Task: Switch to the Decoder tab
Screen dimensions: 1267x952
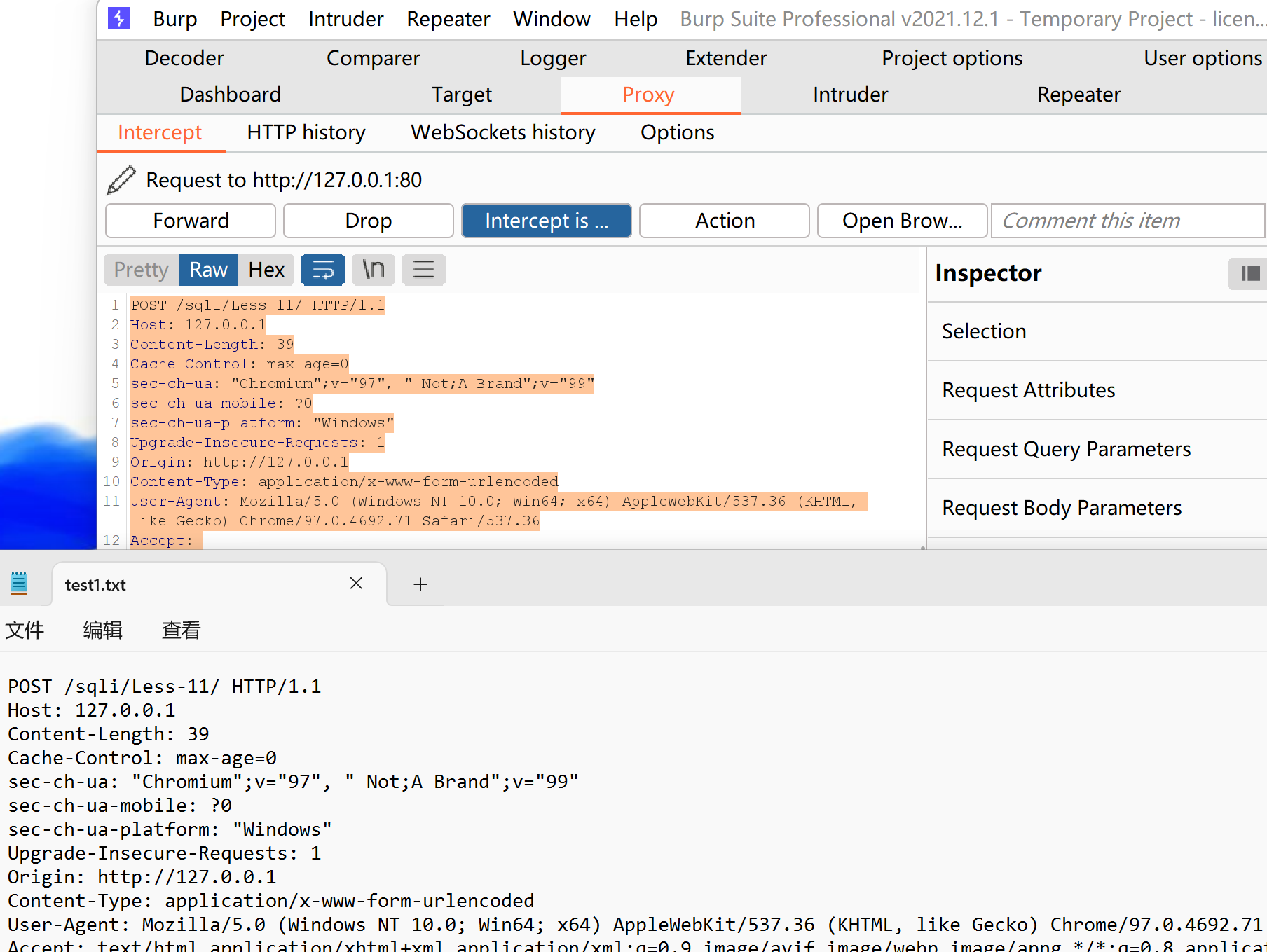Action: pyautogui.click(x=184, y=58)
